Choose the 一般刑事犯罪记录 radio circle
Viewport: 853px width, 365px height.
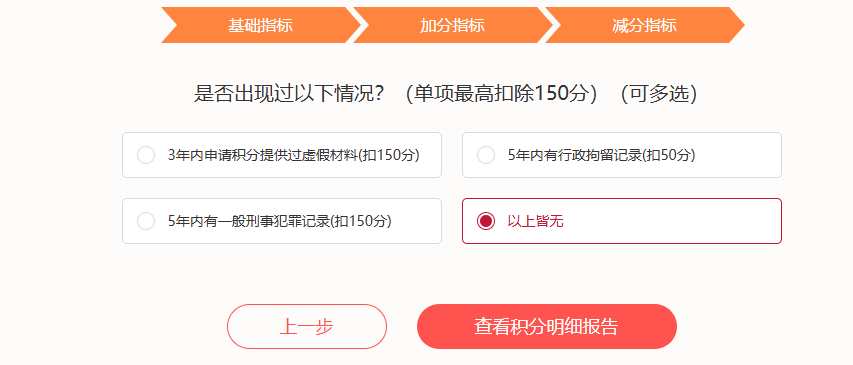click(146, 221)
